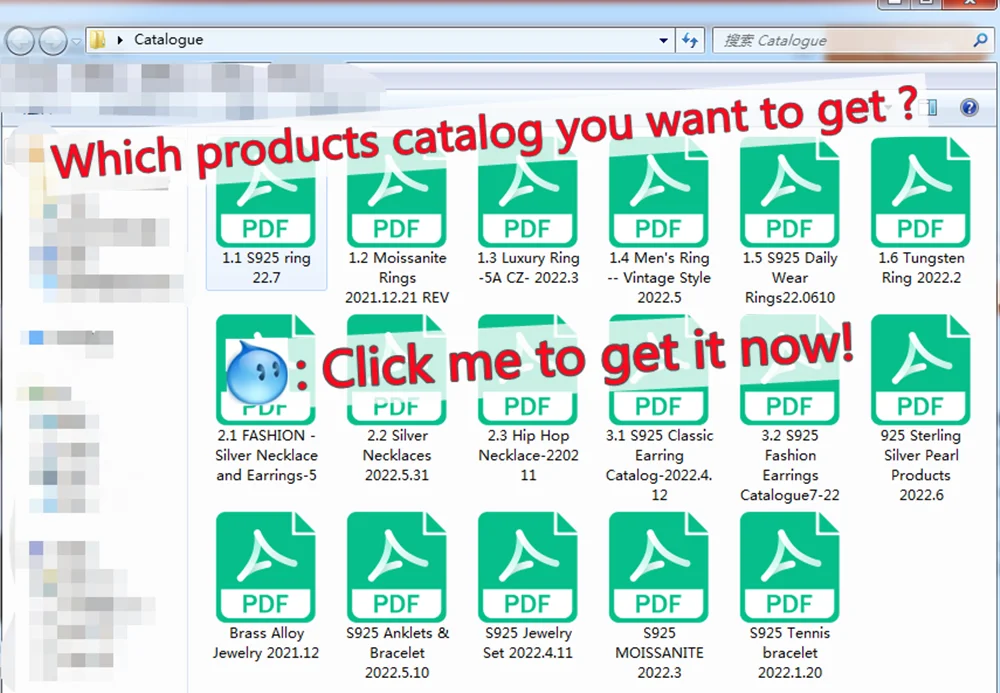Click the blue chat mascot icon
This screenshot has height=693, width=1000.
(x=257, y=372)
